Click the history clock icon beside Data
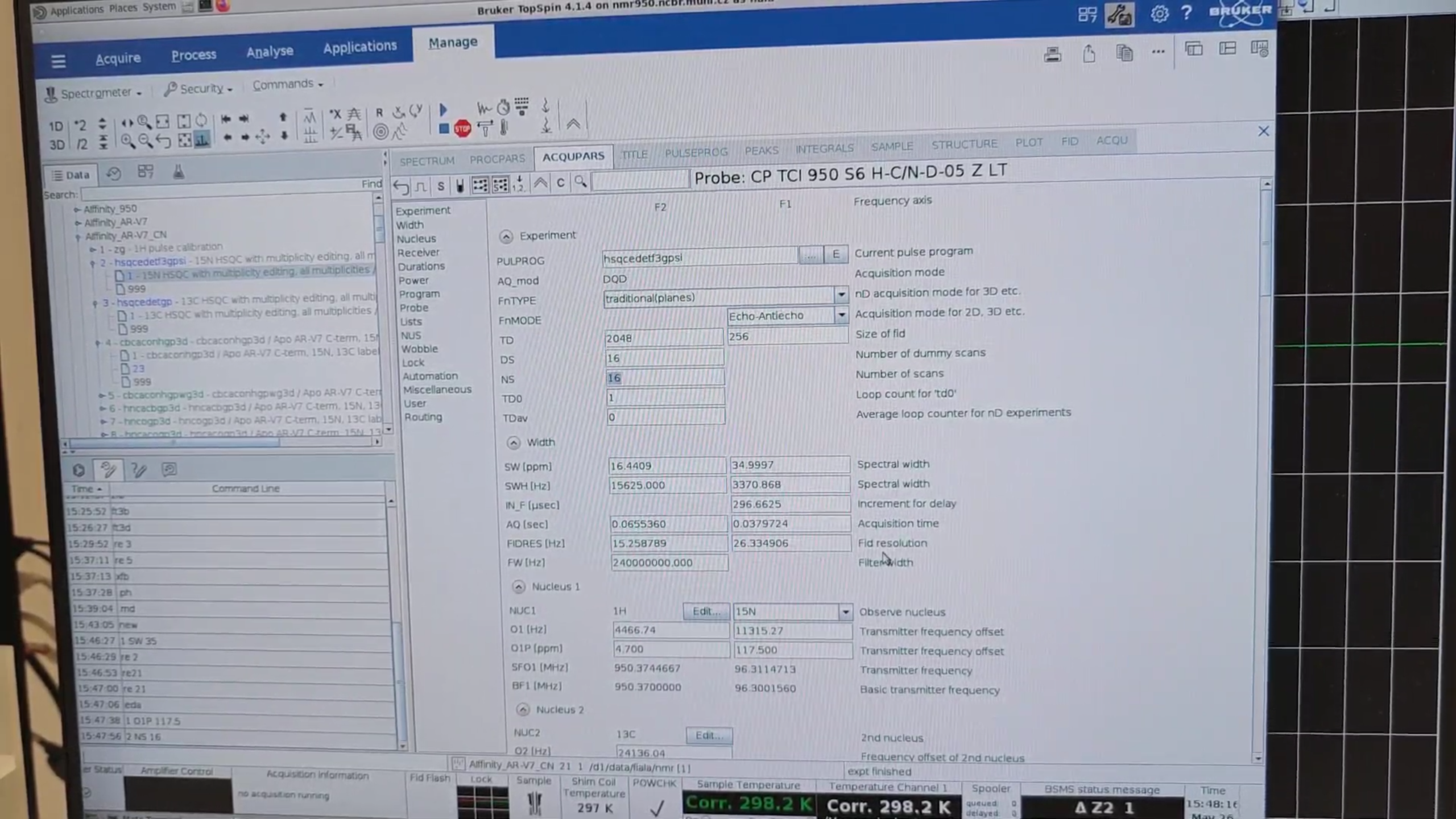The height and width of the screenshot is (819, 1456). (114, 173)
